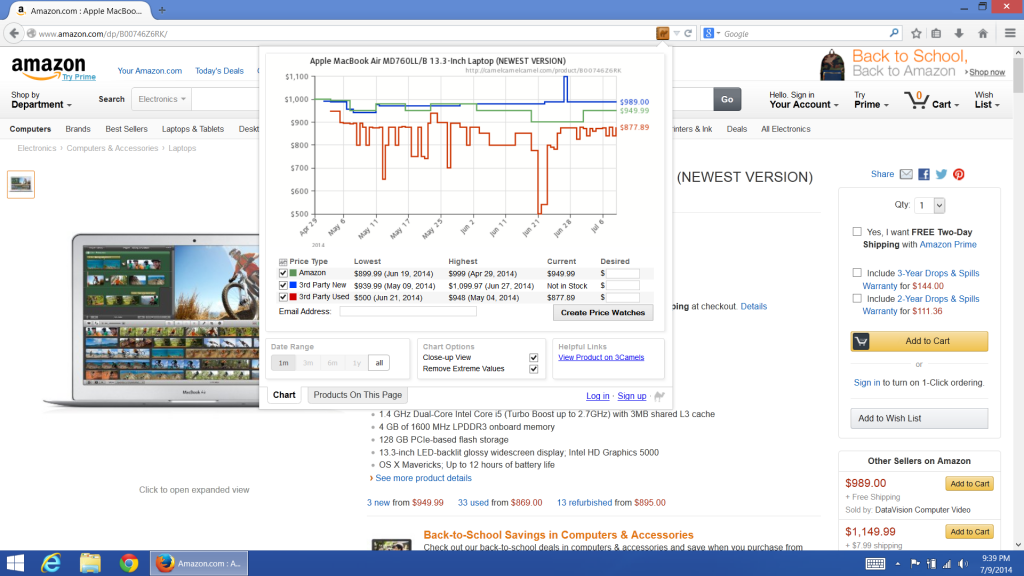
Task: Check FREE Two-Day Shipping with Prime
Action: pyautogui.click(x=857, y=231)
